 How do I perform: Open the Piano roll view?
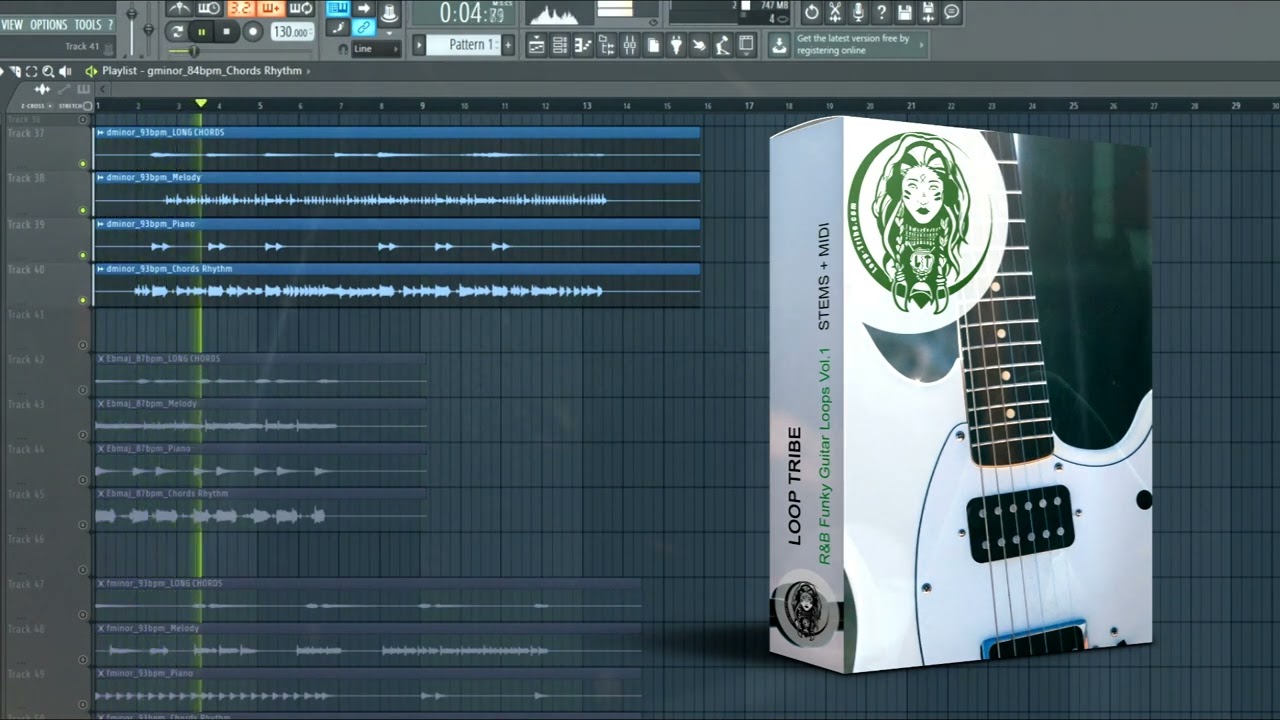point(583,45)
